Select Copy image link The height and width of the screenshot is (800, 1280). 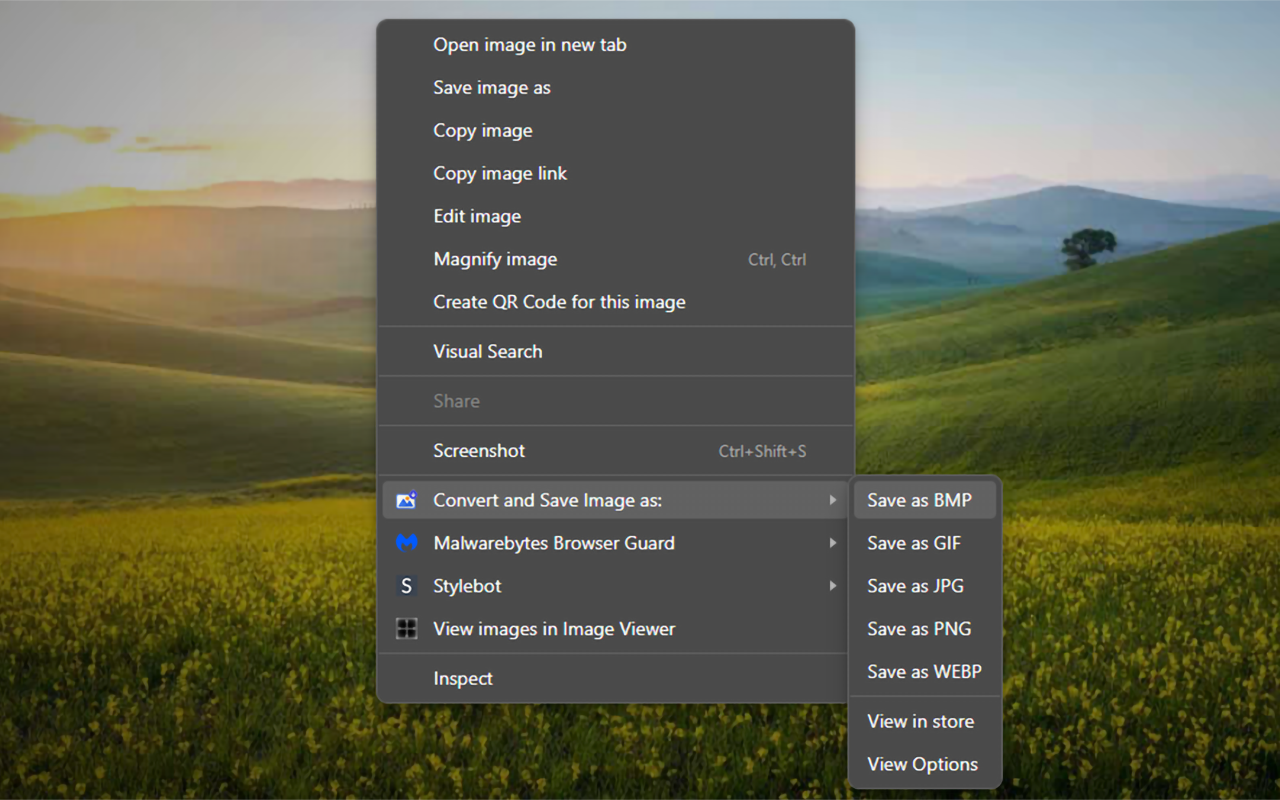click(499, 174)
